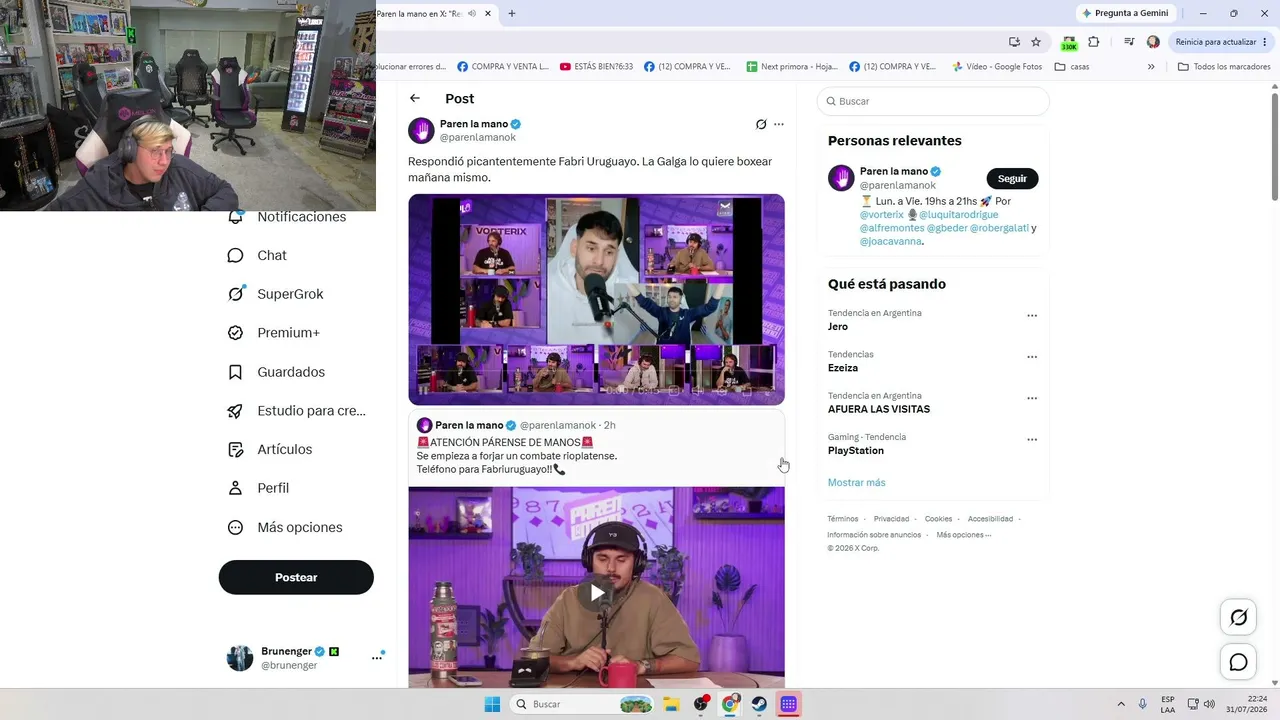Follow Paren la mano with Seguir
Screen dimensions: 1280x720
point(1012,178)
